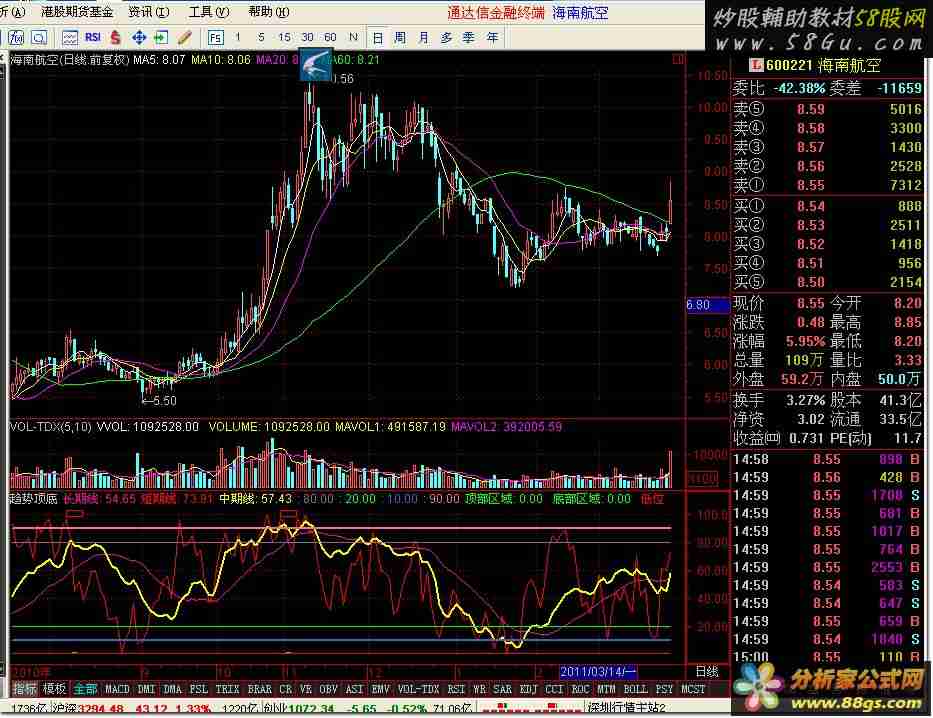Open the 港股期货基金 menu
The width and height of the screenshot is (933, 718).
coord(77,12)
